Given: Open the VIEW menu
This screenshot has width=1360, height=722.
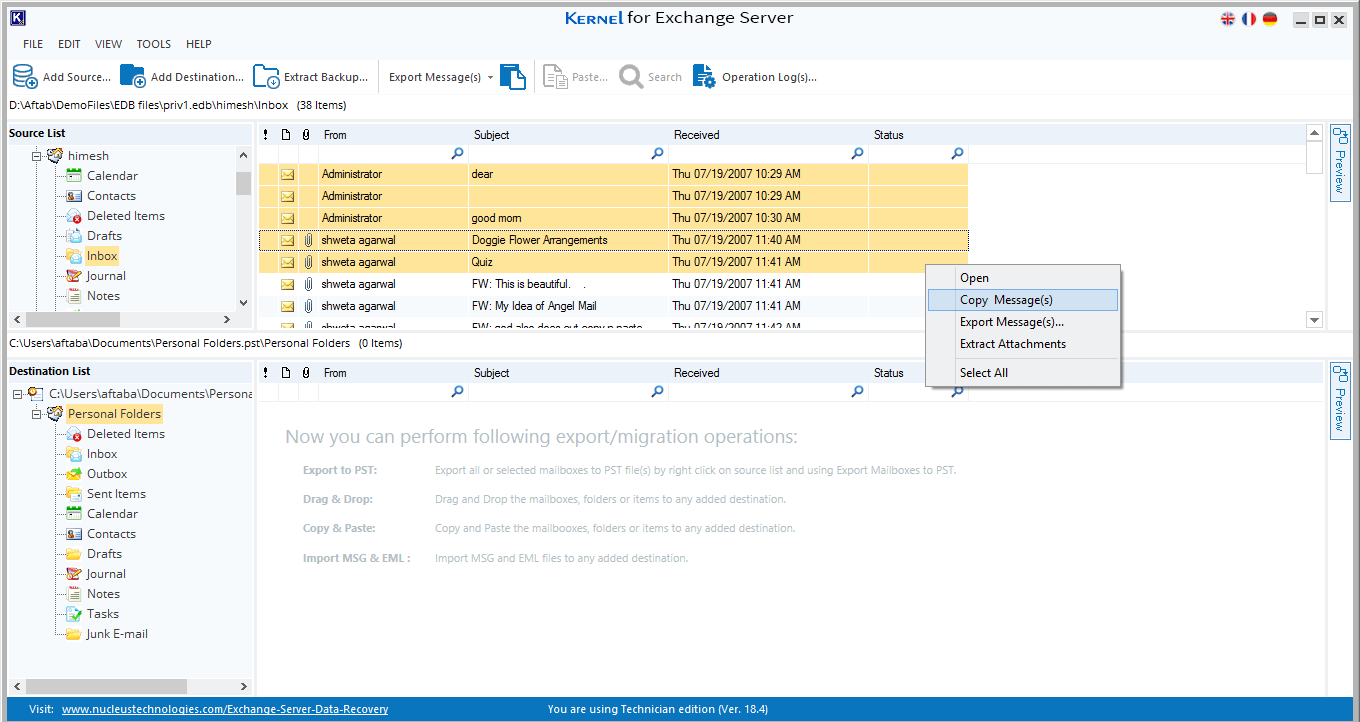Looking at the screenshot, I should 109,44.
